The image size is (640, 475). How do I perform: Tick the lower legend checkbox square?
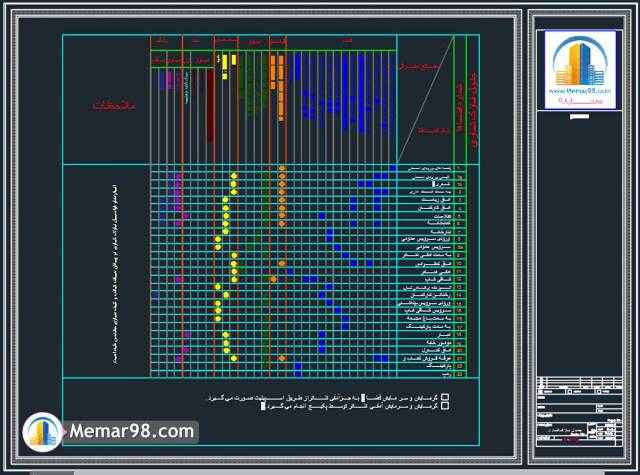(446, 408)
